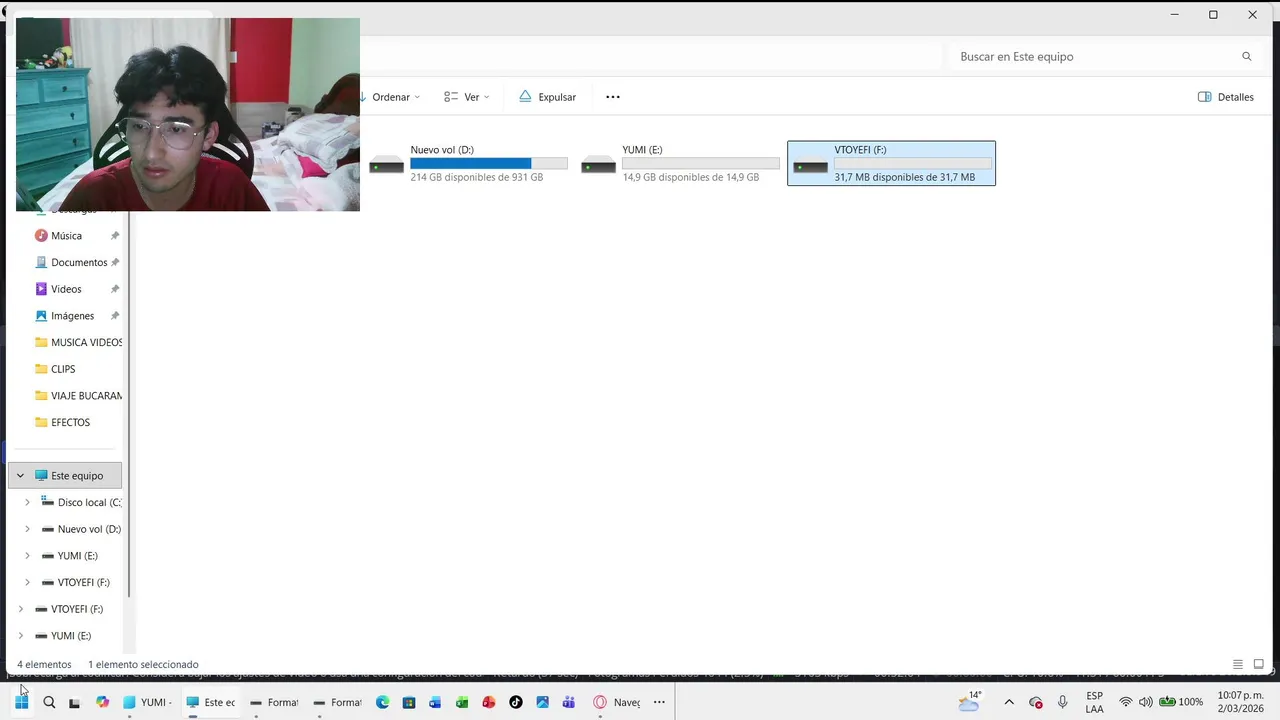Click the pin icon beside Documentos

[114, 262]
